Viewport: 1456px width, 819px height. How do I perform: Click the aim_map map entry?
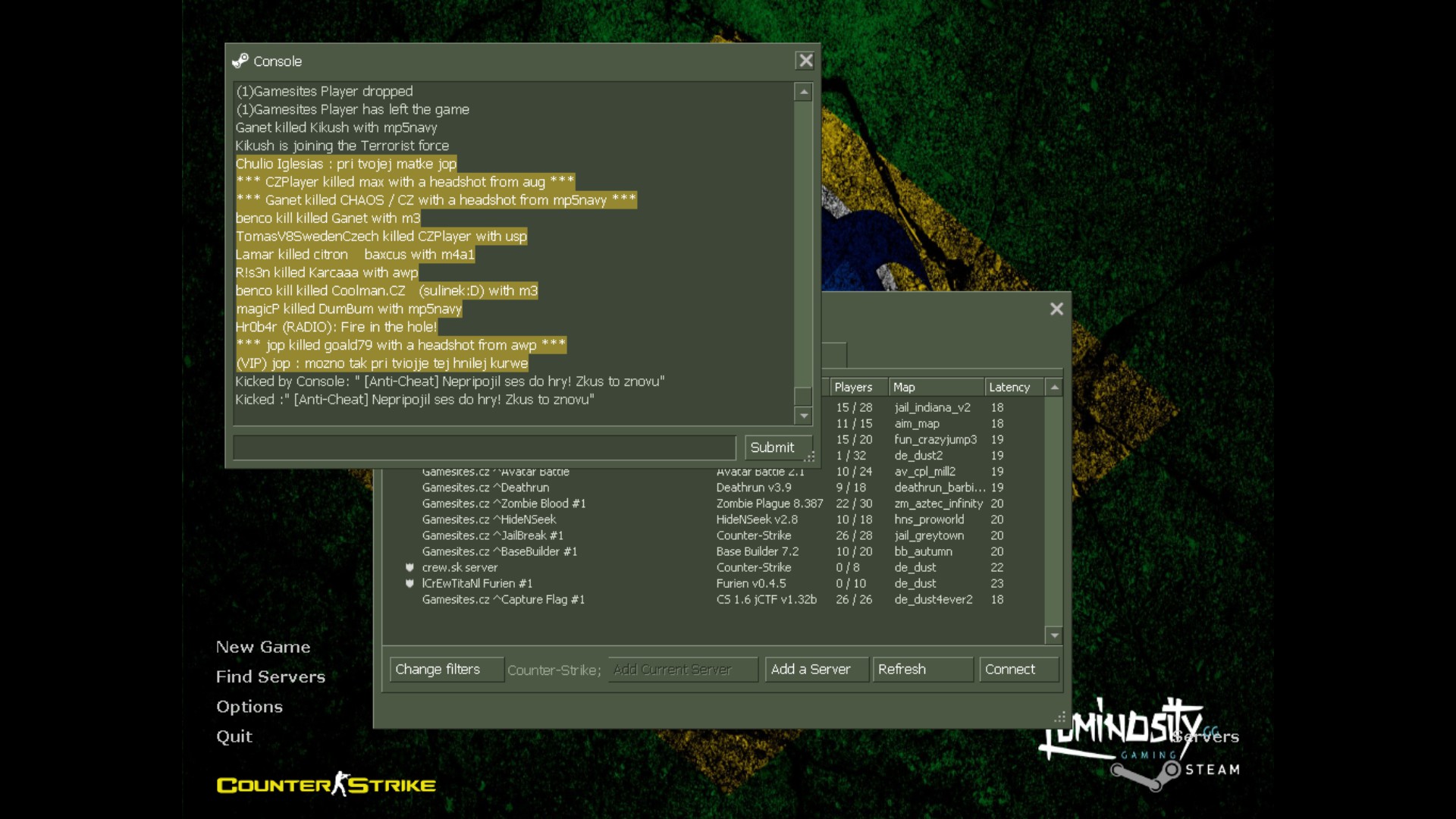click(917, 423)
